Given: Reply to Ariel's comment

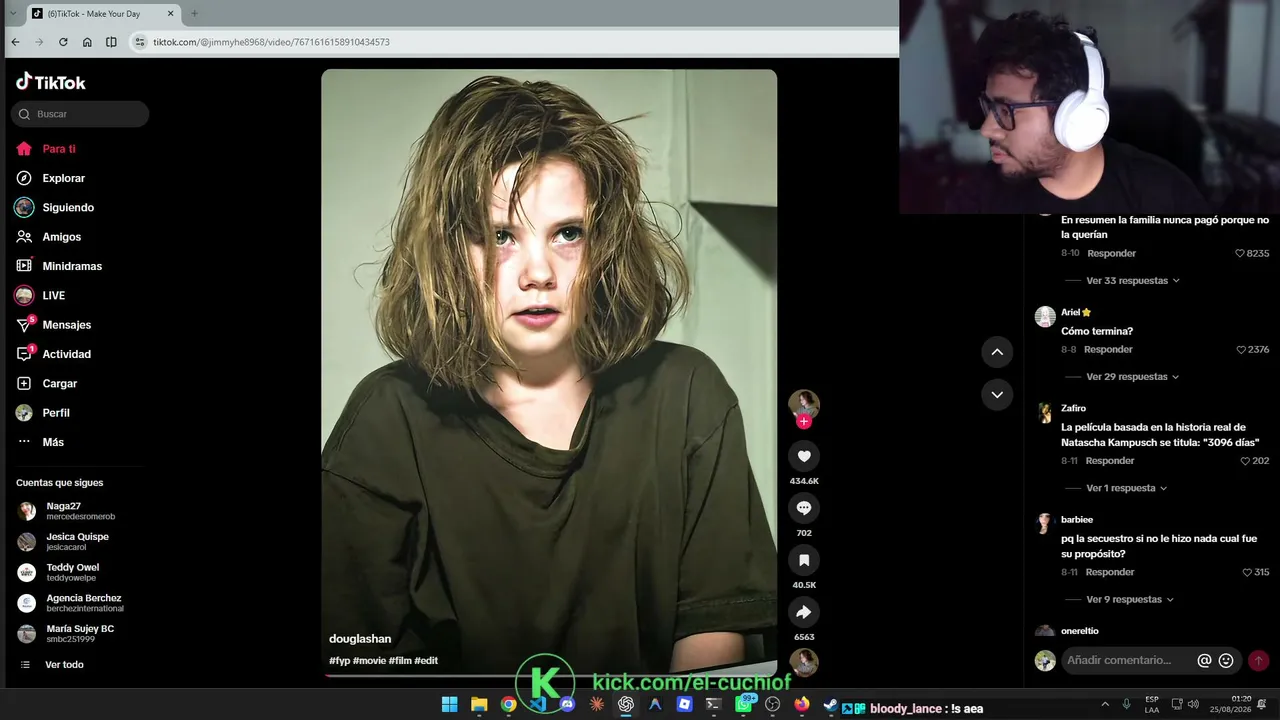Looking at the screenshot, I should 1108,350.
